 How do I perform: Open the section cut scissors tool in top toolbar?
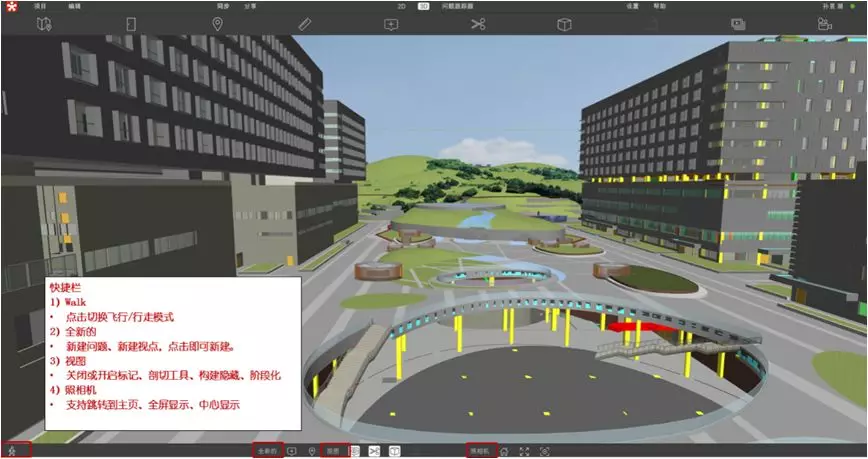(477, 24)
